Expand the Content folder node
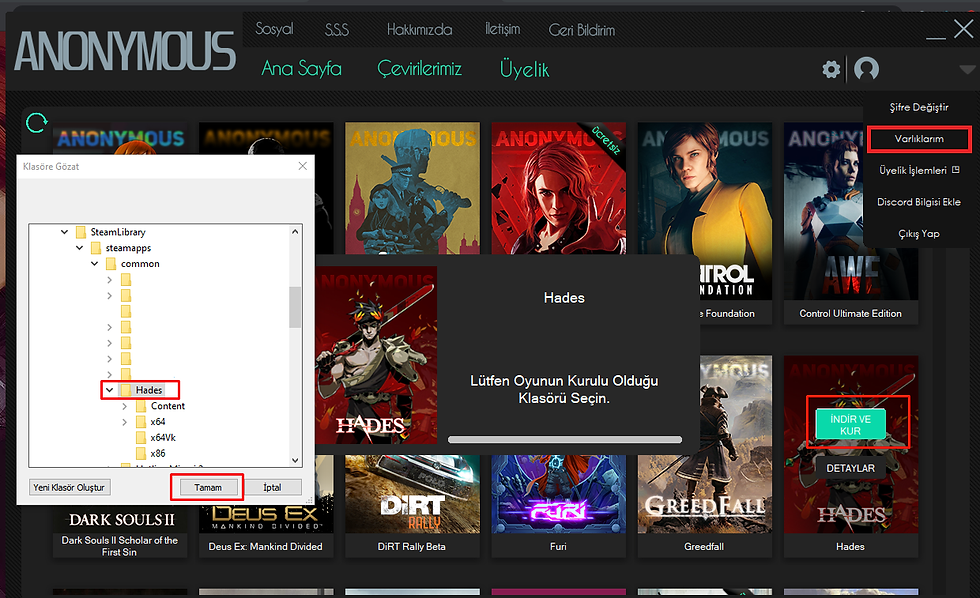The image size is (980, 598). click(124, 406)
